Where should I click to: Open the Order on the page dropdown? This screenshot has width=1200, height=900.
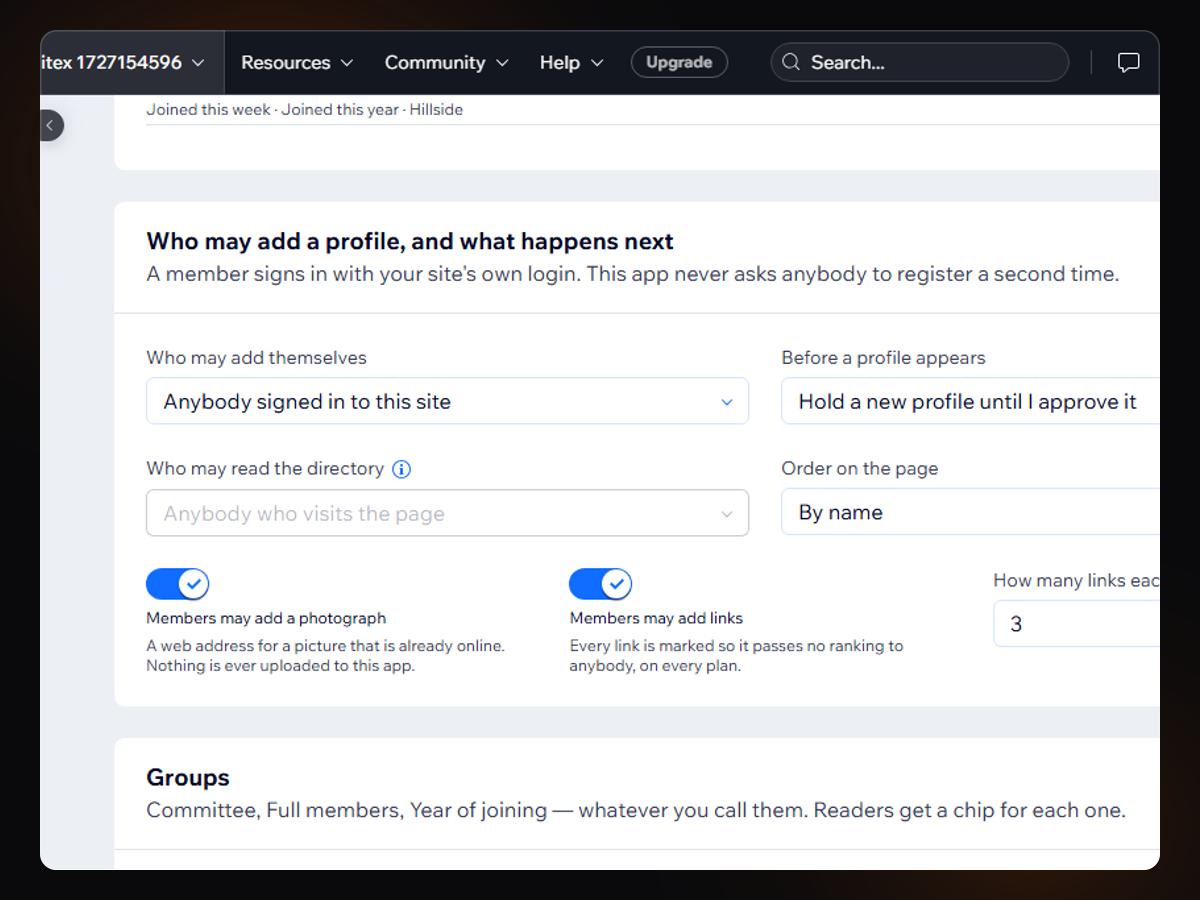(970, 512)
